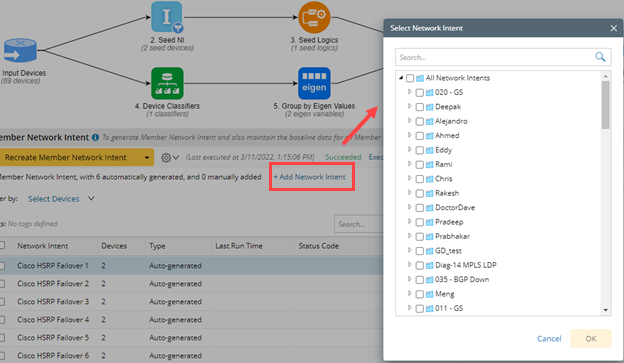This screenshot has height=363, width=624.
Task: Click folder icon beside 020 - GS
Action: 429,93
